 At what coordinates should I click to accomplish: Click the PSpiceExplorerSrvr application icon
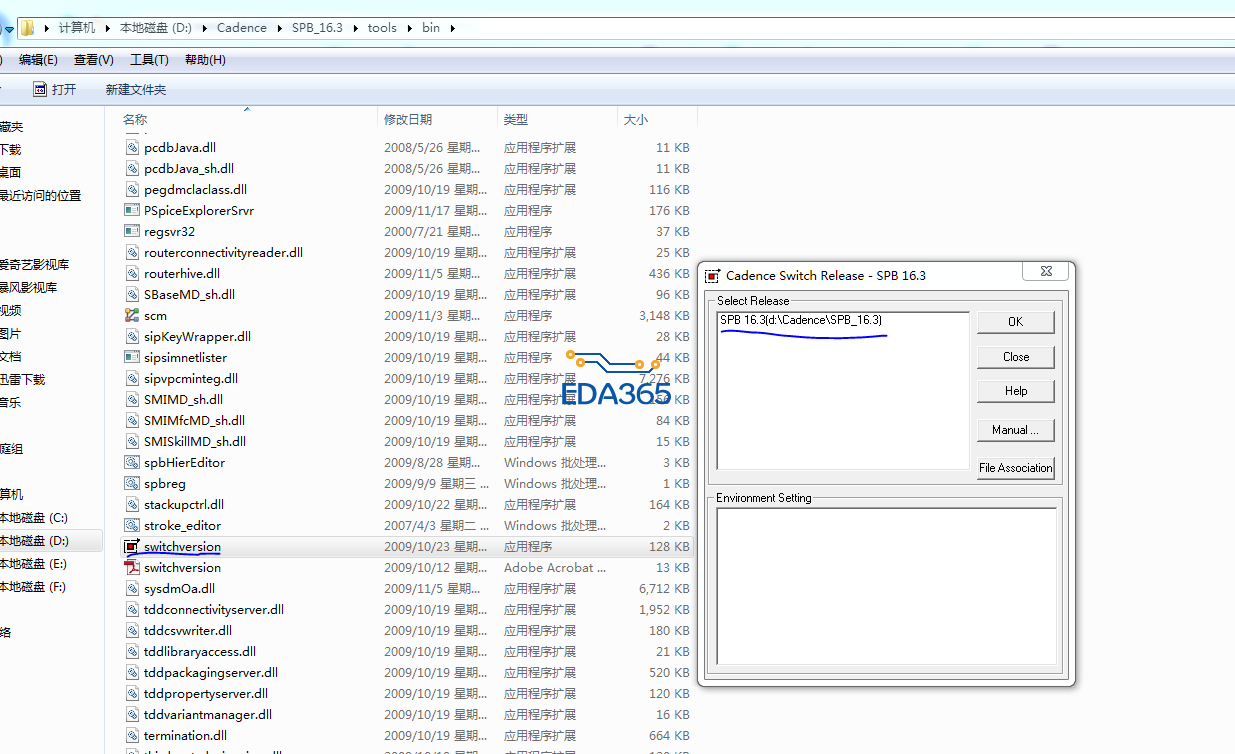point(132,210)
